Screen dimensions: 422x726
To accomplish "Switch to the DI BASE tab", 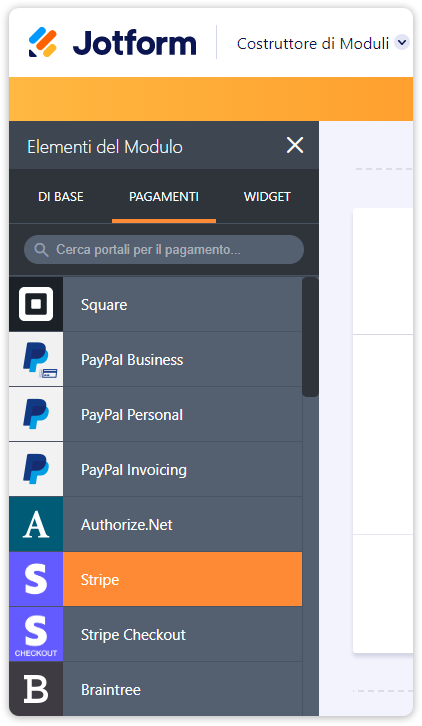I will (61, 197).
